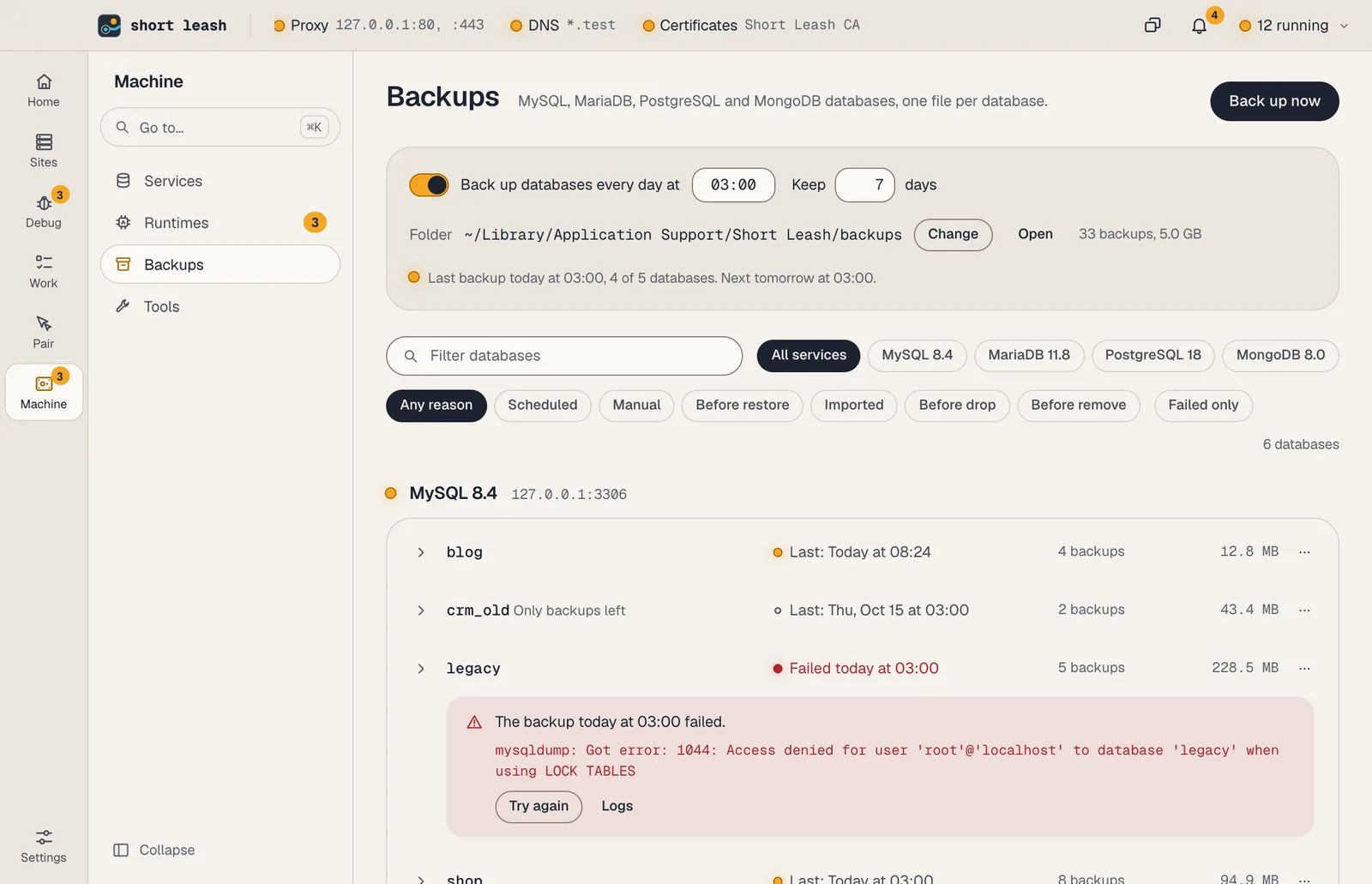
Task: Open the Work section
Action: (x=44, y=272)
